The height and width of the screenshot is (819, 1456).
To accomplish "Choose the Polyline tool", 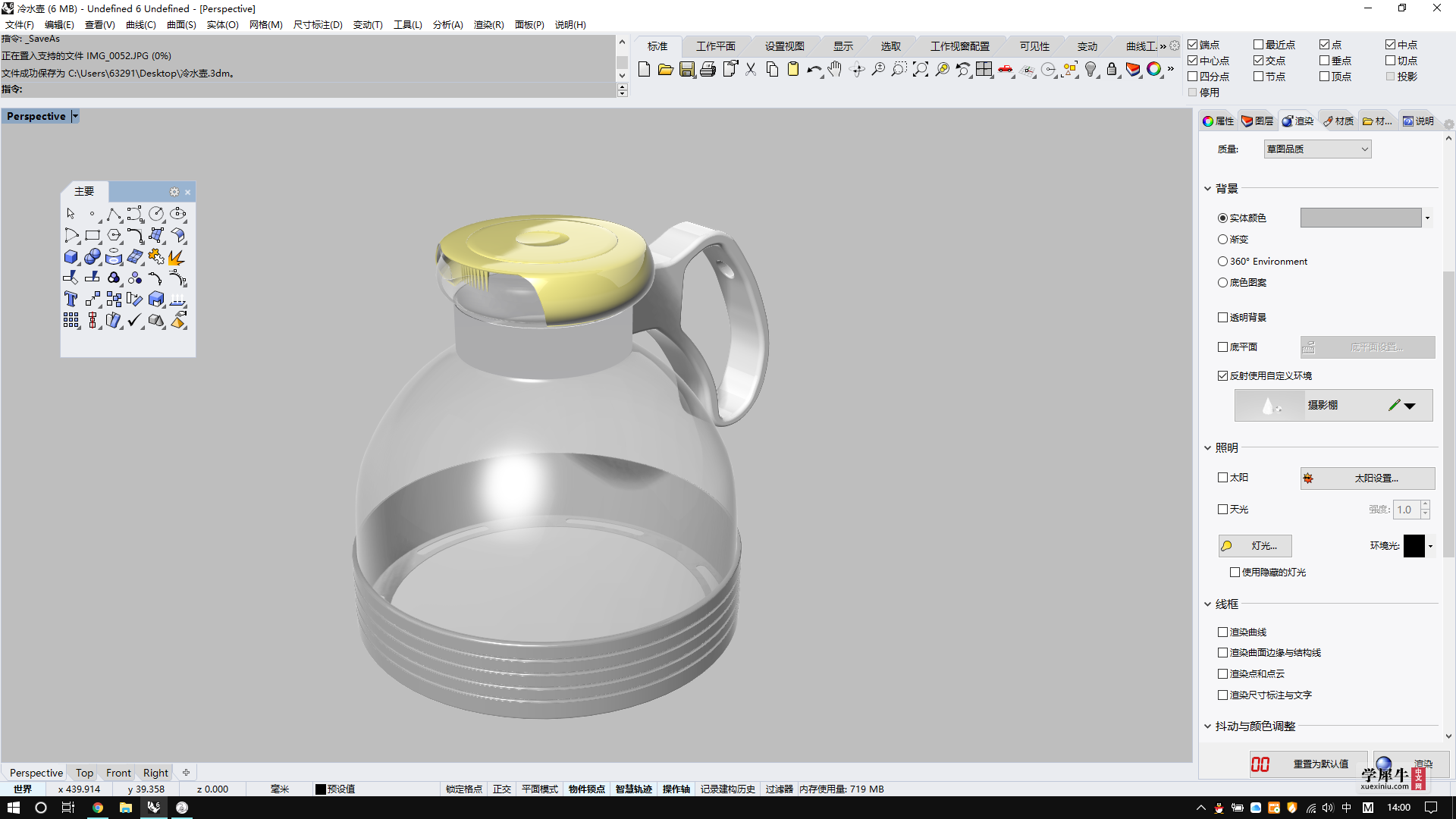I will 114,214.
